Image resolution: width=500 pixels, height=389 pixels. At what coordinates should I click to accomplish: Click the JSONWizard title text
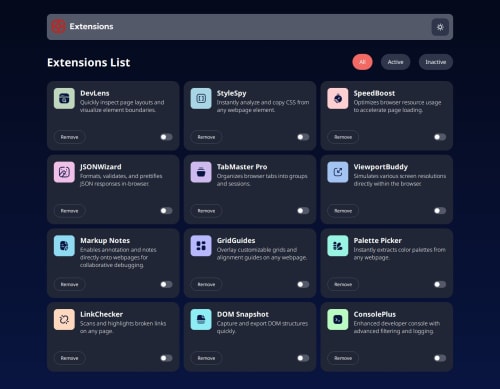pyautogui.click(x=101, y=167)
